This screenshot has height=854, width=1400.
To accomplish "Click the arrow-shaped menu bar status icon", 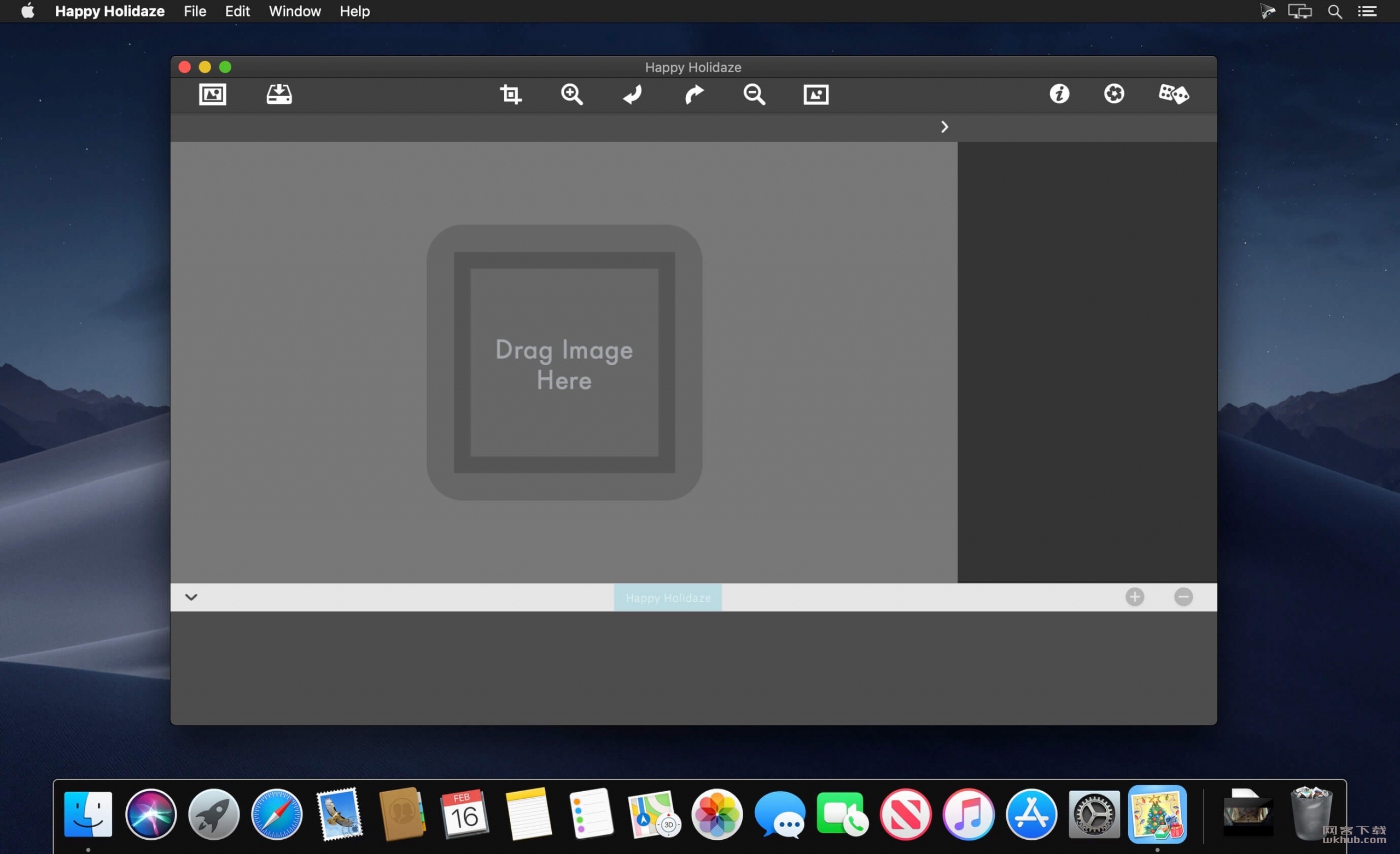I will point(1268,11).
